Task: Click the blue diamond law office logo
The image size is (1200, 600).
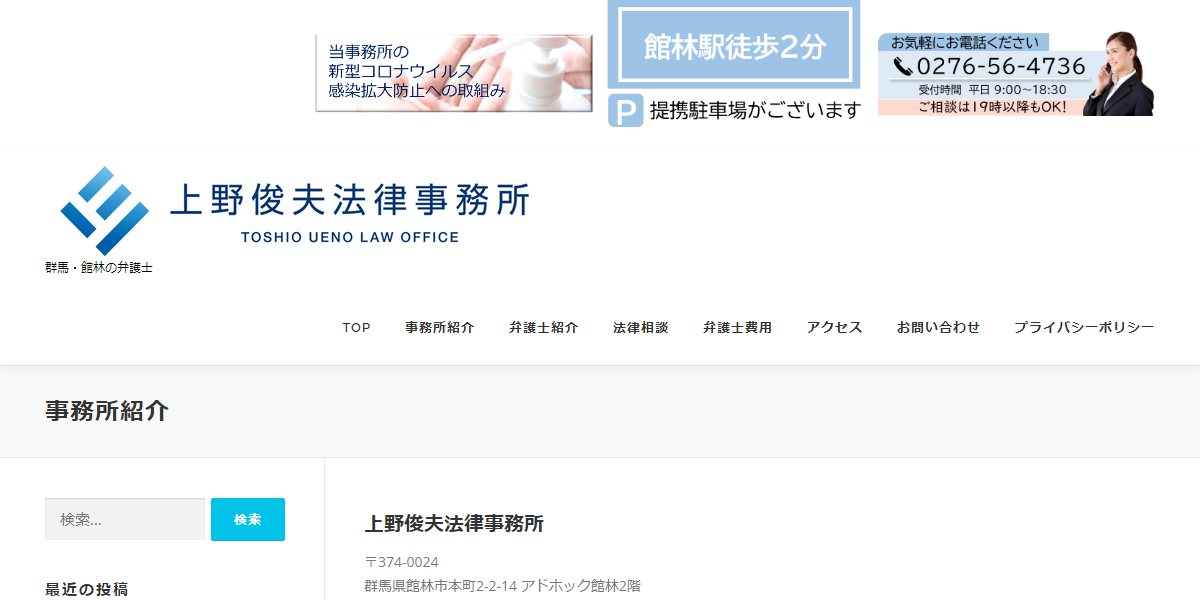Action: [104, 210]
